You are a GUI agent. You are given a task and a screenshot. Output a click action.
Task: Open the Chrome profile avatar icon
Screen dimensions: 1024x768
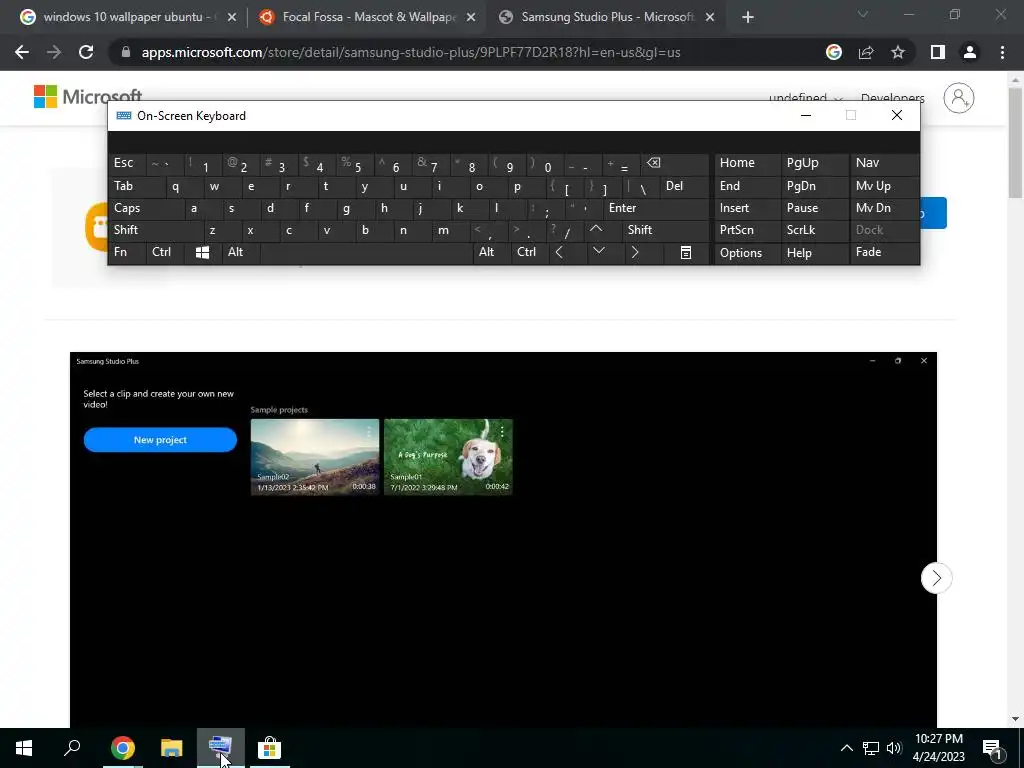click(x=970, y=52)
